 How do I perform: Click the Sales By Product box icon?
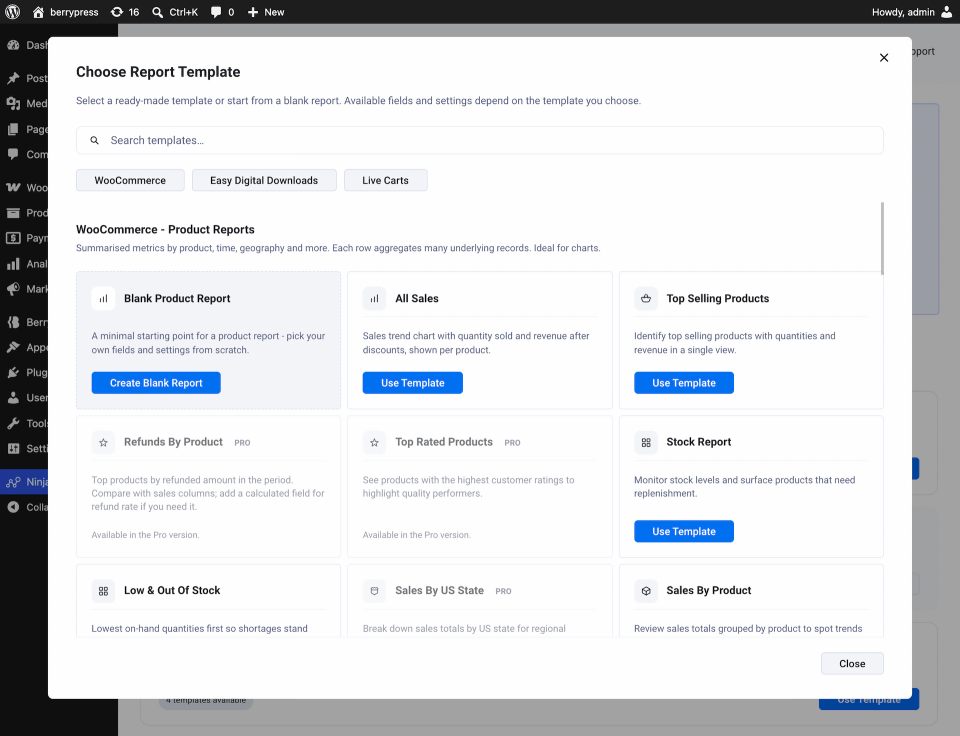point(646,591)
